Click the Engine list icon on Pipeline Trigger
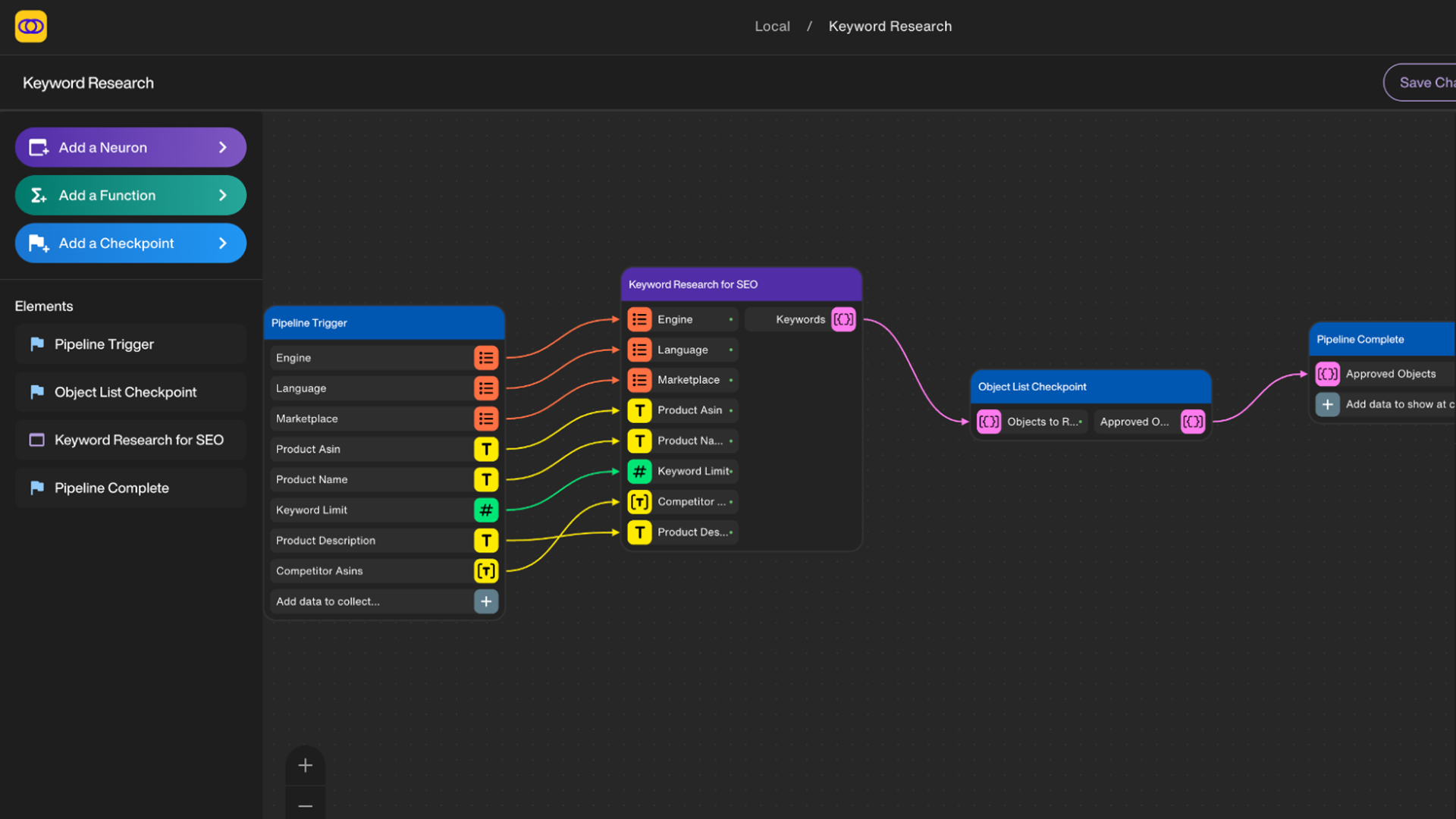The width and height of the screenshot is (1456, 819). 486,357
